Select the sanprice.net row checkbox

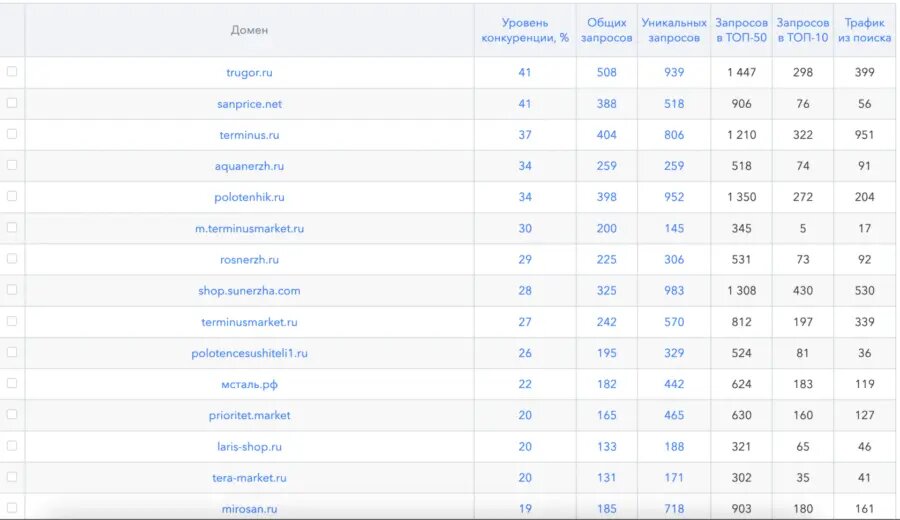click(11, 103)
